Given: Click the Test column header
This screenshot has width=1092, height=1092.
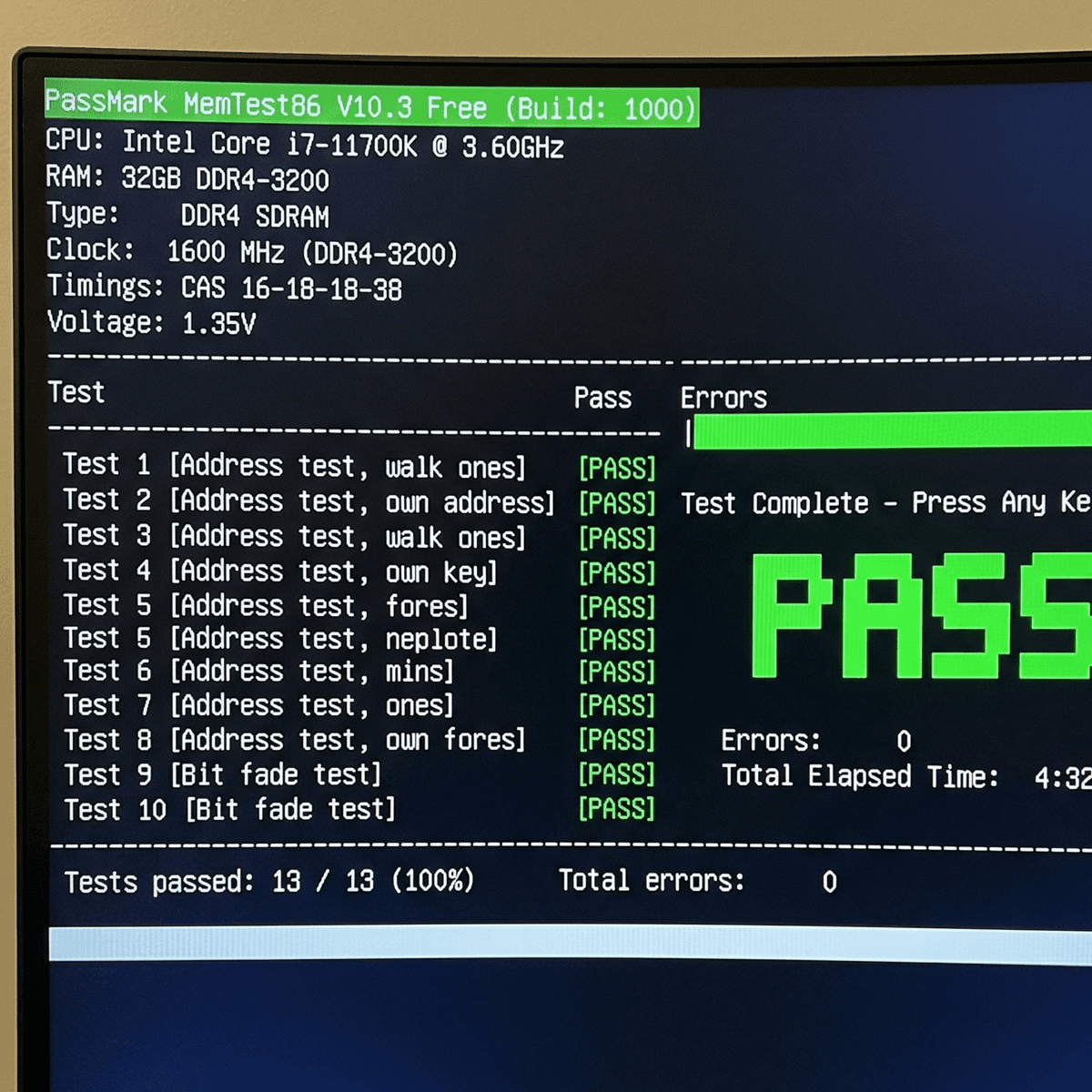Looking at the screenshot, I should coord(76,393).
